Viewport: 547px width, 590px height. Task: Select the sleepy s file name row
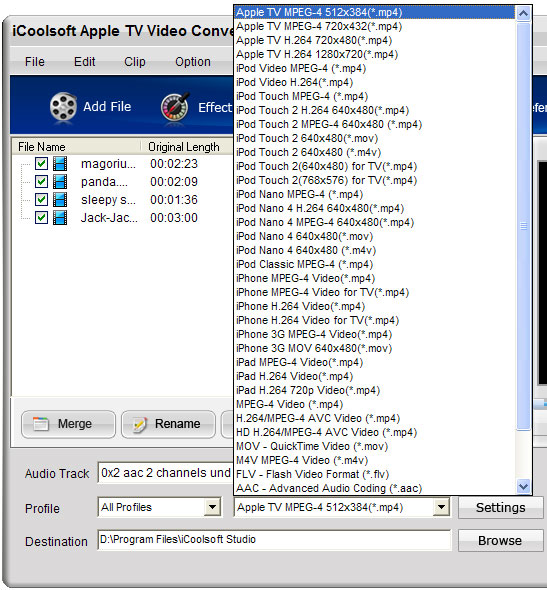pos(108,200)
